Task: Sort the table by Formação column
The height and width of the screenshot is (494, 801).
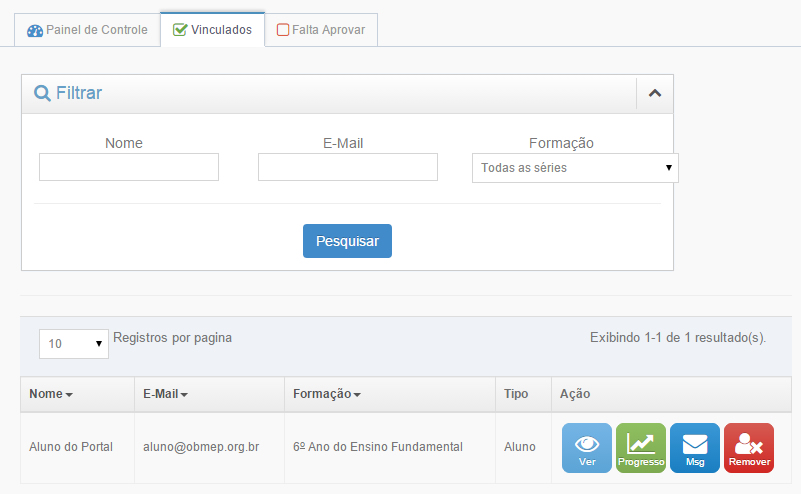Action: click(x=327, y=394)
